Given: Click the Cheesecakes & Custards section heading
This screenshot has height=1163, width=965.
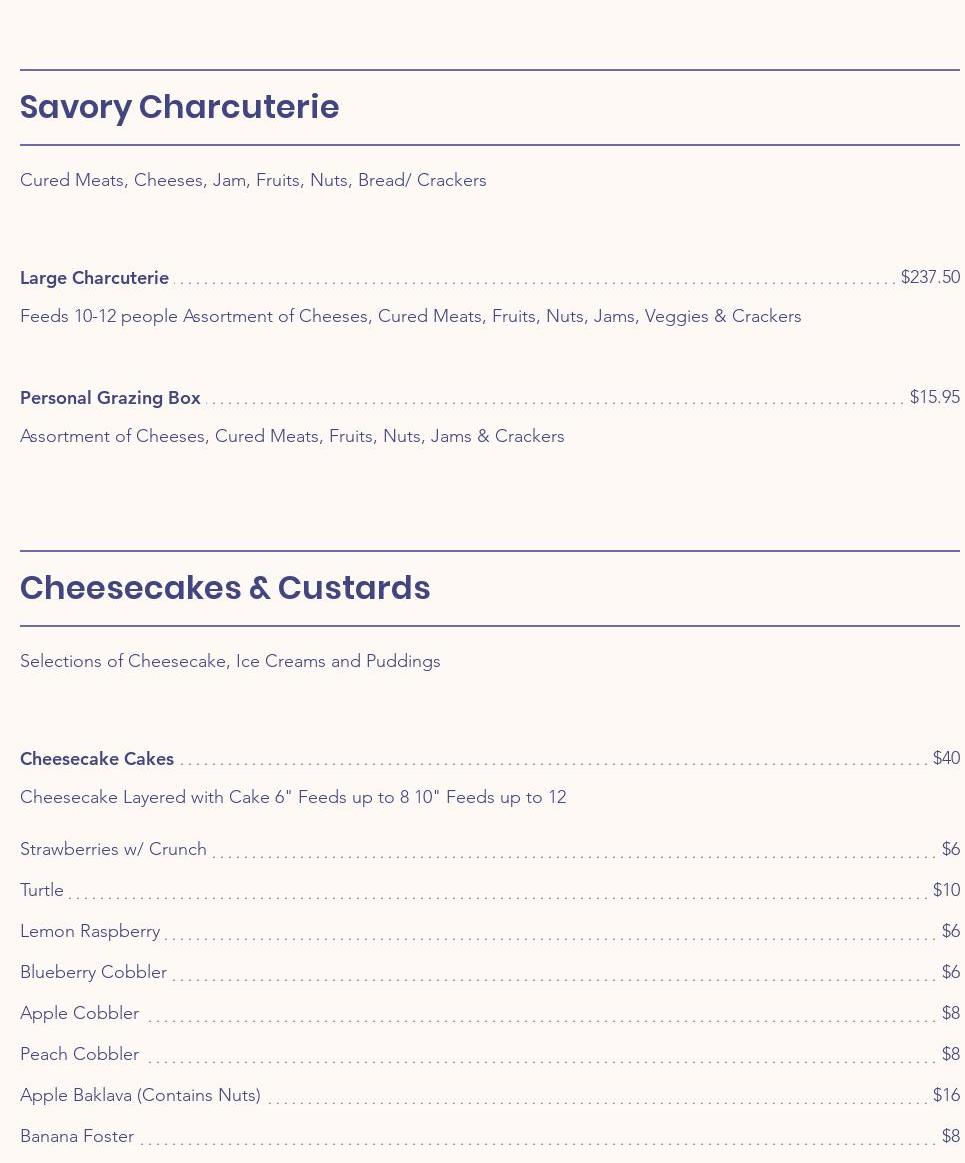Looking at the screenshot, I should (225, 588).
